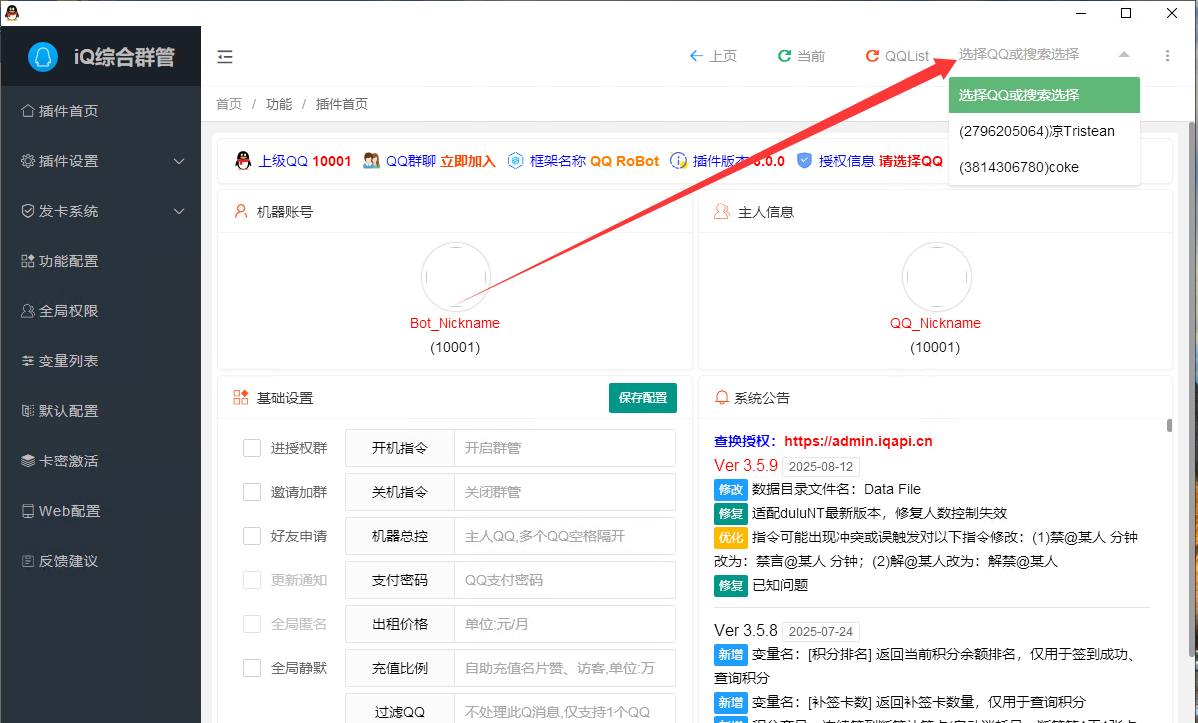This screenshot has width=1198, height=723.
Task: Collapse sidebar using the menu fold icon
Action: click(225, 56)
